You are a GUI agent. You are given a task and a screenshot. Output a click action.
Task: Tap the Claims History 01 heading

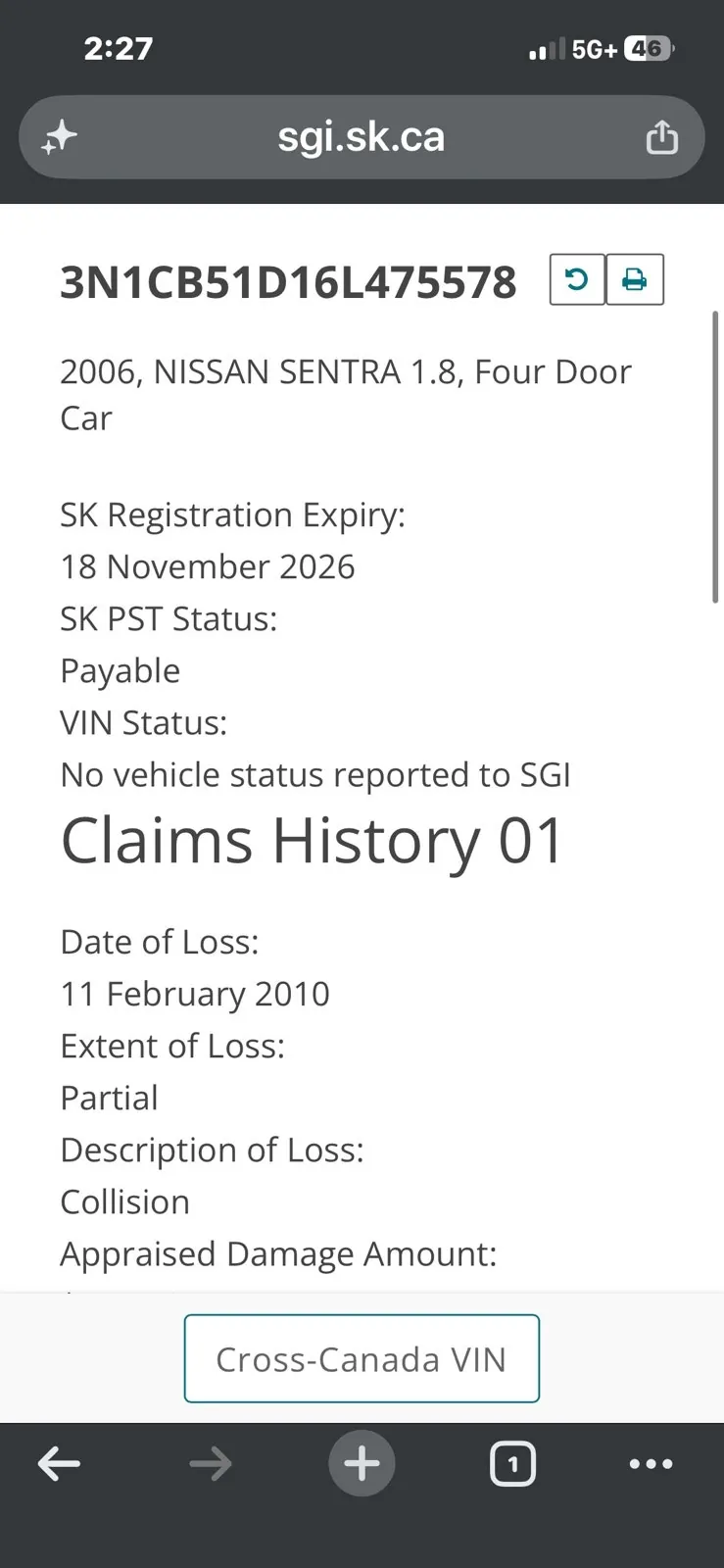(313, 841)
